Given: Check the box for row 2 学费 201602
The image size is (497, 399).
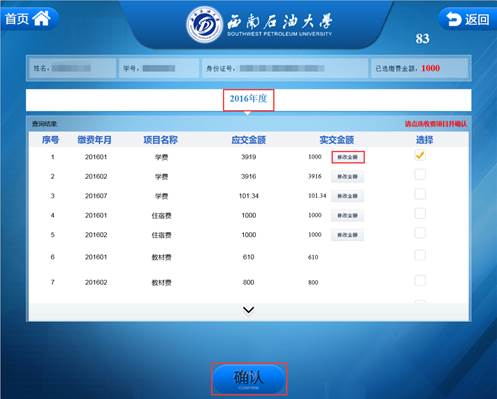Looking at the screenshot, I should (420, 175).
